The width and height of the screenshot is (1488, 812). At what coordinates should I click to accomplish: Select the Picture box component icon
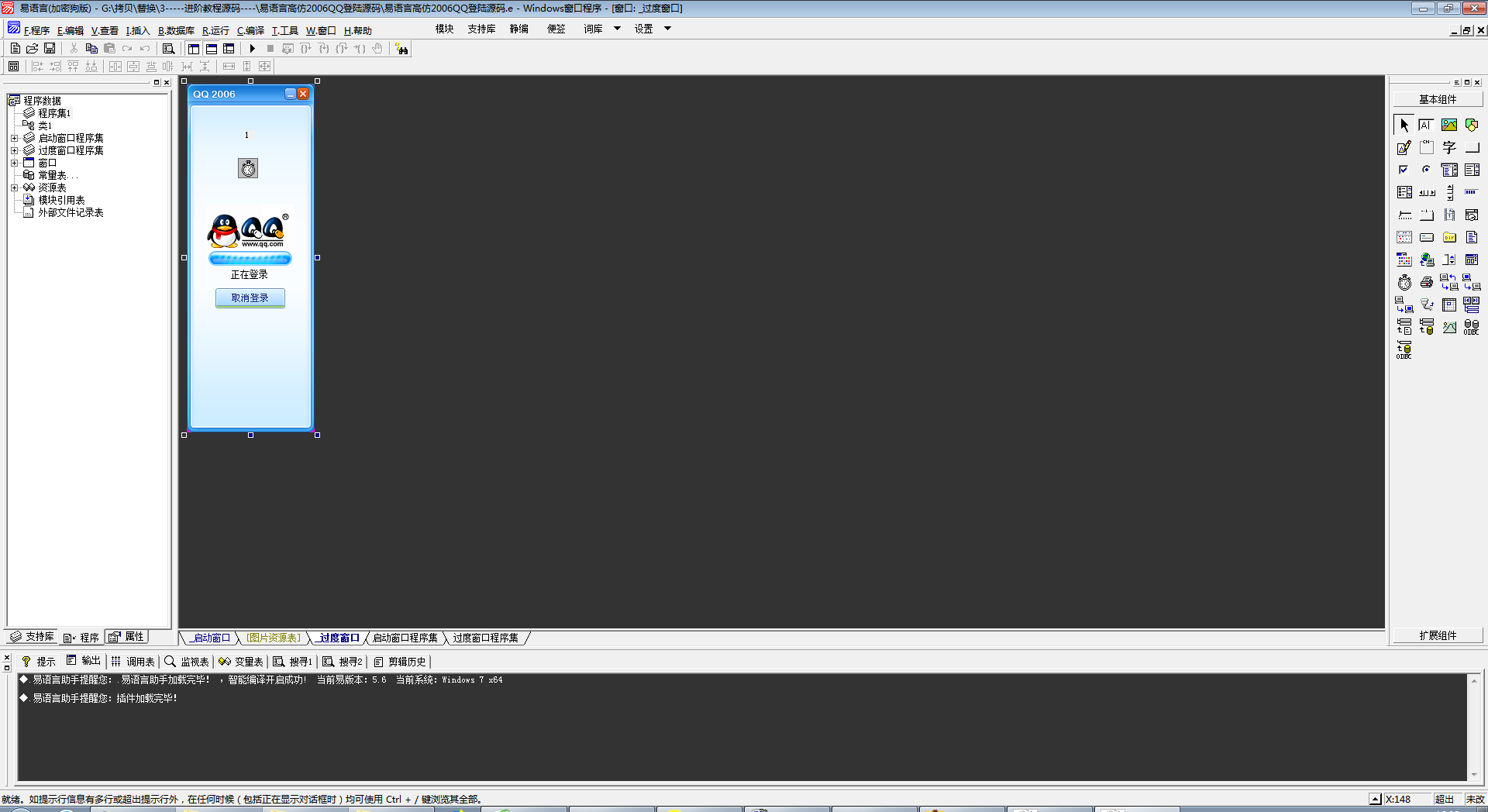point(1449,125)
